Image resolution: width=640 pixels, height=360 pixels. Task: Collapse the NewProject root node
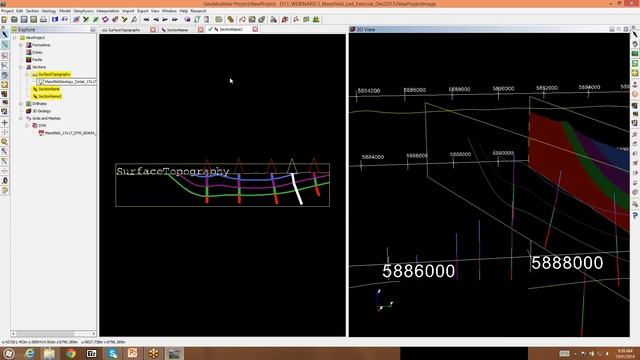(14, 38)
